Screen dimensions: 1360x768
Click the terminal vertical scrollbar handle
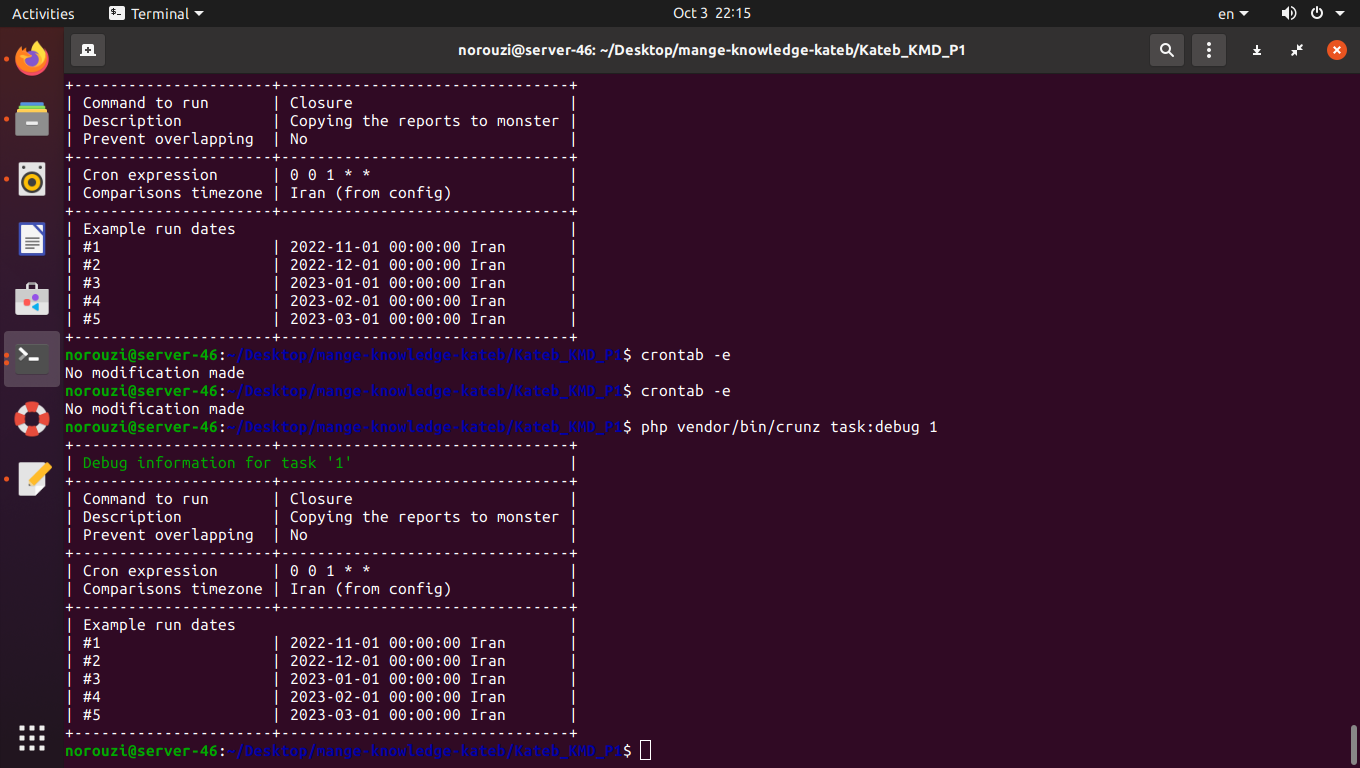point(1352,744)
